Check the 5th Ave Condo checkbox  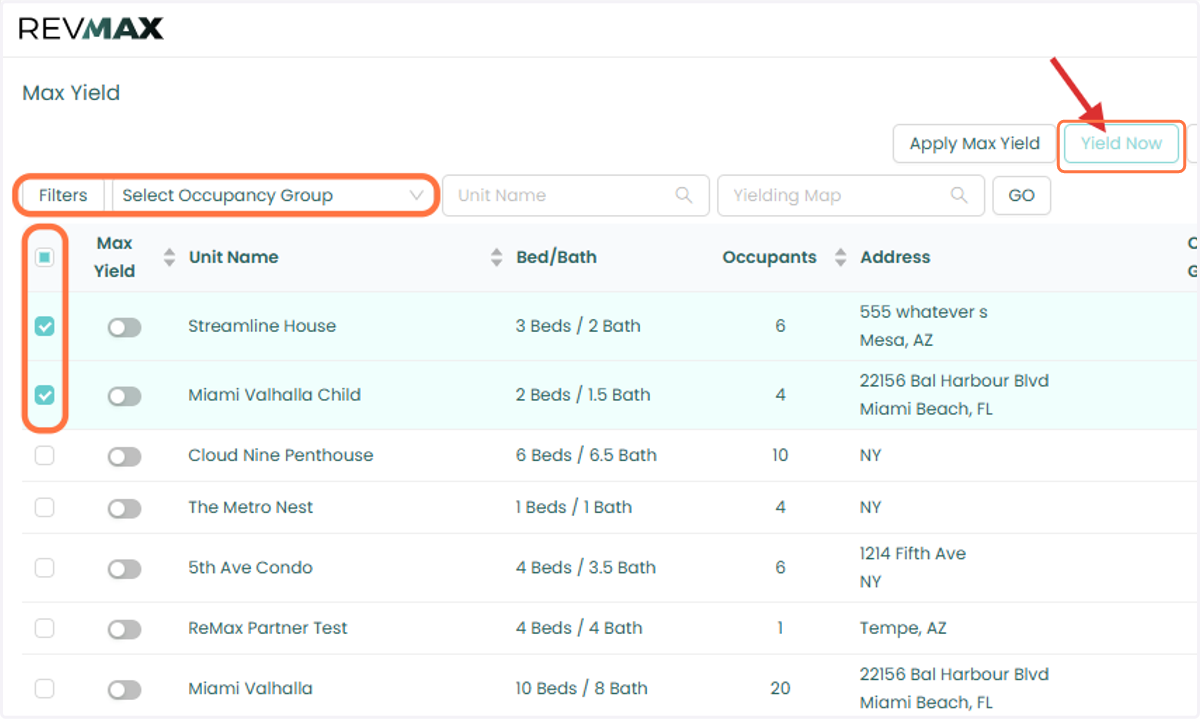coord(45,567)
